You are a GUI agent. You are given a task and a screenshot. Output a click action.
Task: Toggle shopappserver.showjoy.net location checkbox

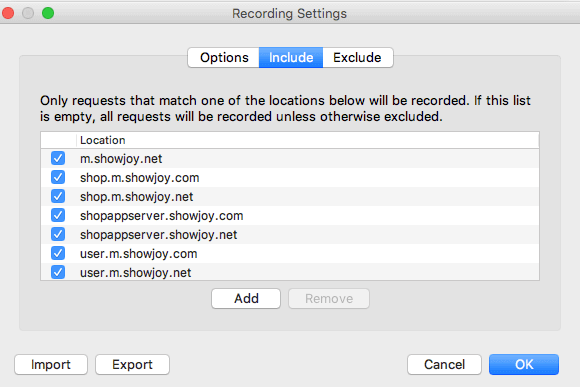(58, 234)
